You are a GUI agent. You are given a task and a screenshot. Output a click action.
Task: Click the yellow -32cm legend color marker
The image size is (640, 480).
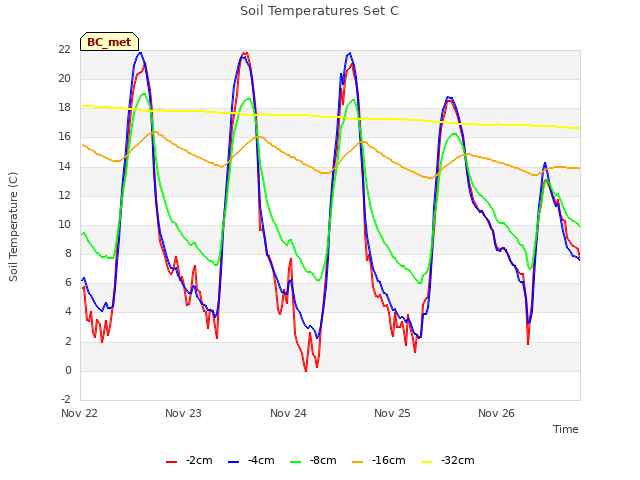click(427, 462)
